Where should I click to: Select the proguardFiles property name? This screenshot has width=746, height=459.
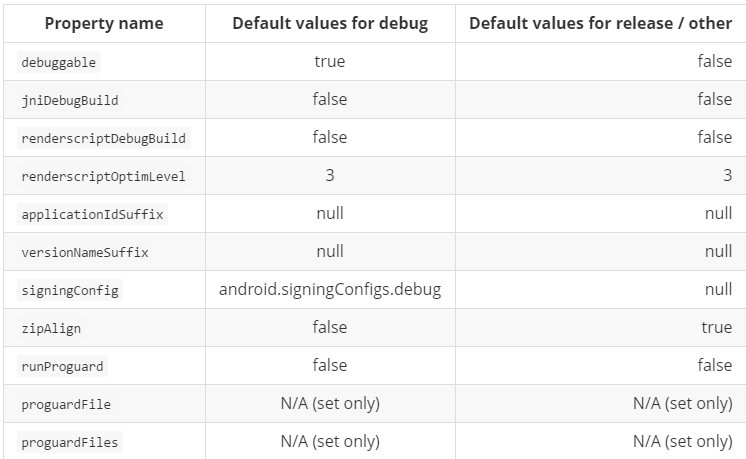pos(70,442)
